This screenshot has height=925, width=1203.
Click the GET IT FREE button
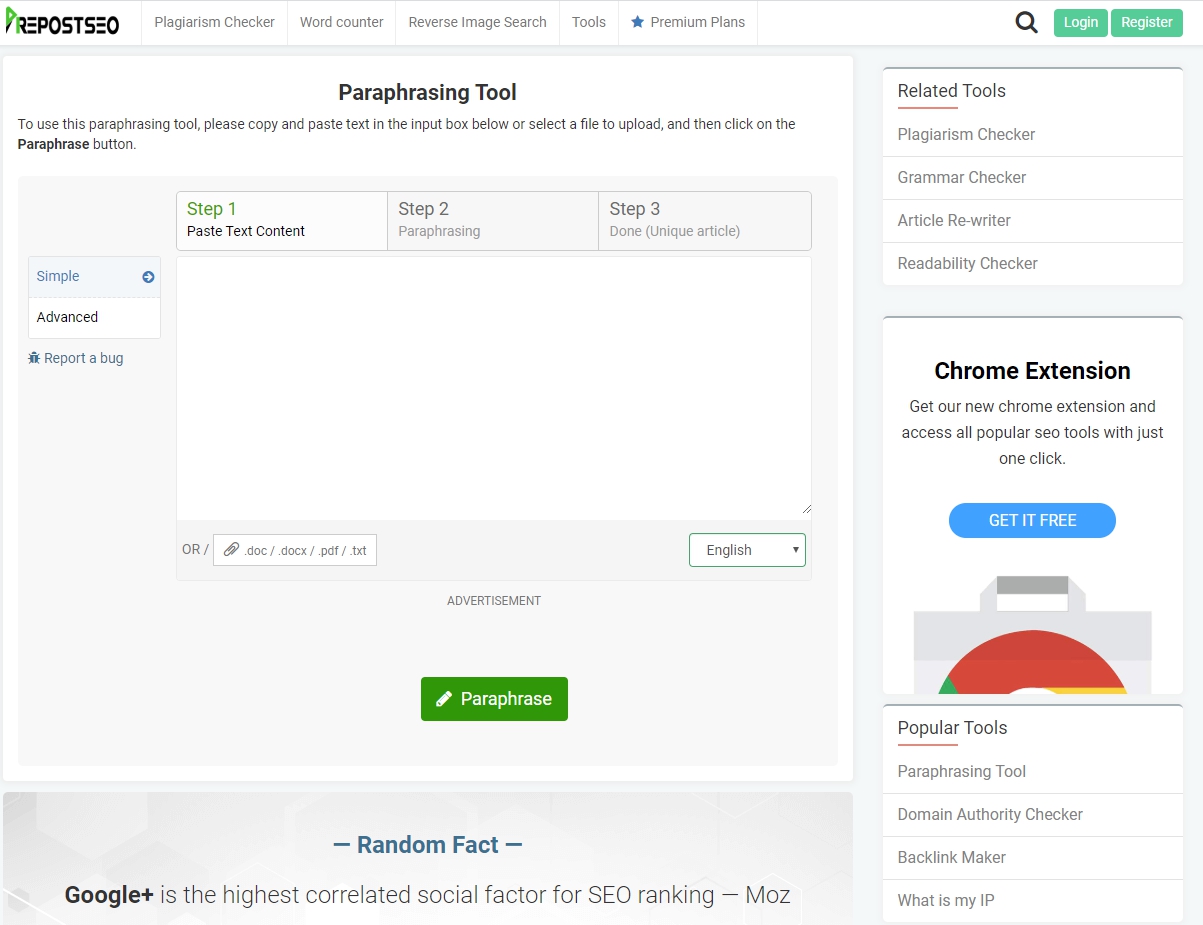[1032, 520]
